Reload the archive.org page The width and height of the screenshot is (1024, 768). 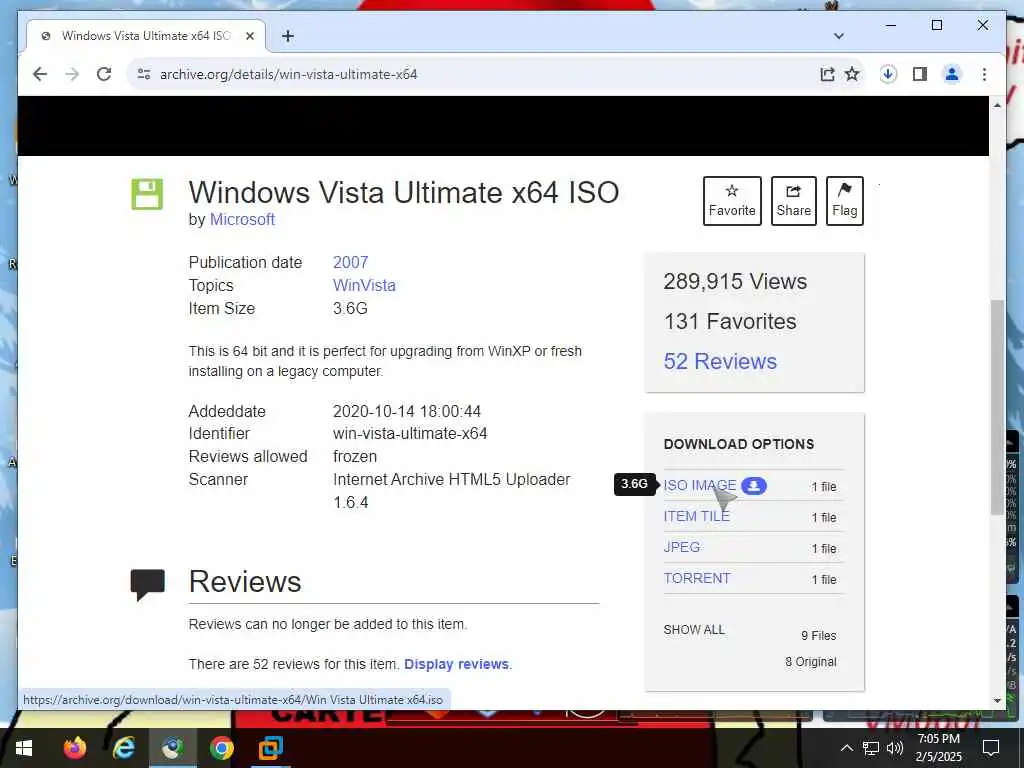(x=104, y=74)
